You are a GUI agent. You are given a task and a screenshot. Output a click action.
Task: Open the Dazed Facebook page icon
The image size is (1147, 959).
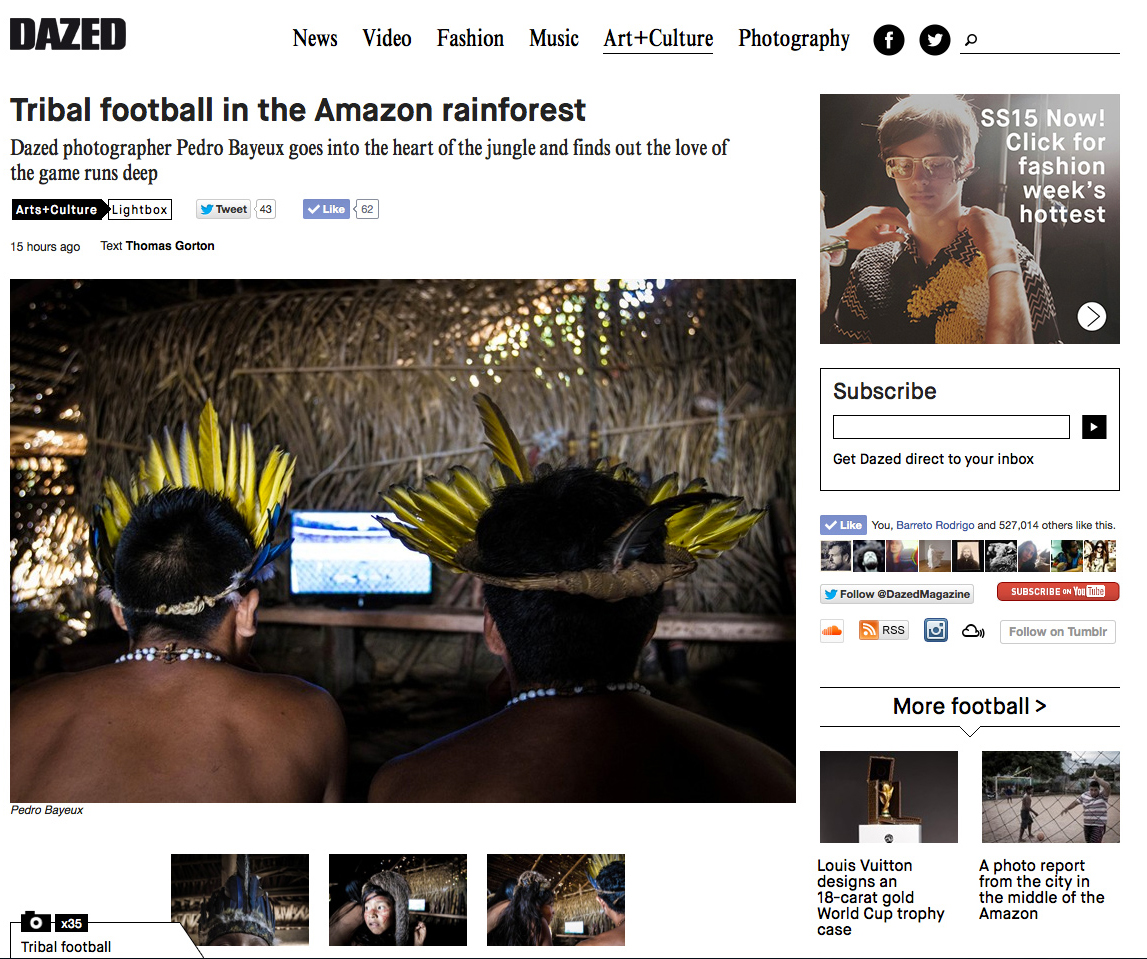click(x=889, y=40)
